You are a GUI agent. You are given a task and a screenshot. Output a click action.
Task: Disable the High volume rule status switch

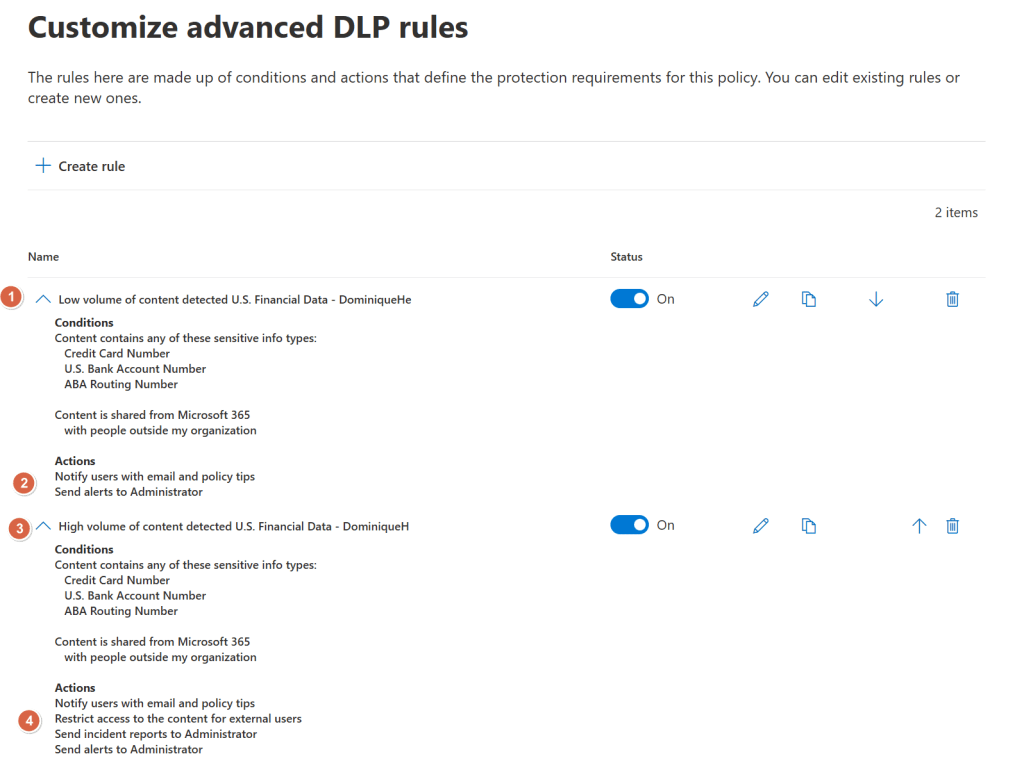point(630,525)
